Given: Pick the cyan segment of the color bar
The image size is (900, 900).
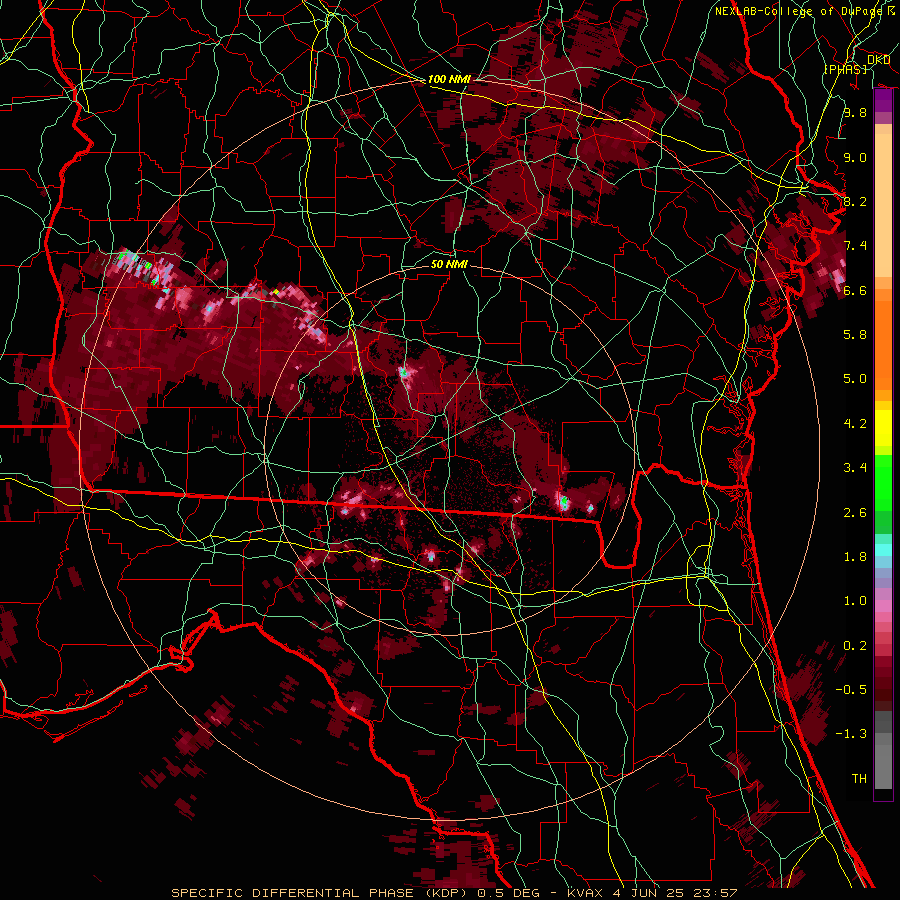Looking at the screenshot, I should point(883,549).
